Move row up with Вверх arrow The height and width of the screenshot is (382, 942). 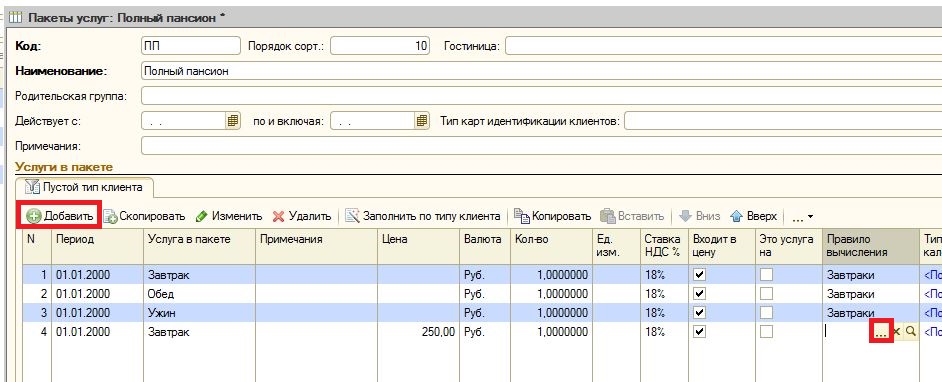pos(753,216)
